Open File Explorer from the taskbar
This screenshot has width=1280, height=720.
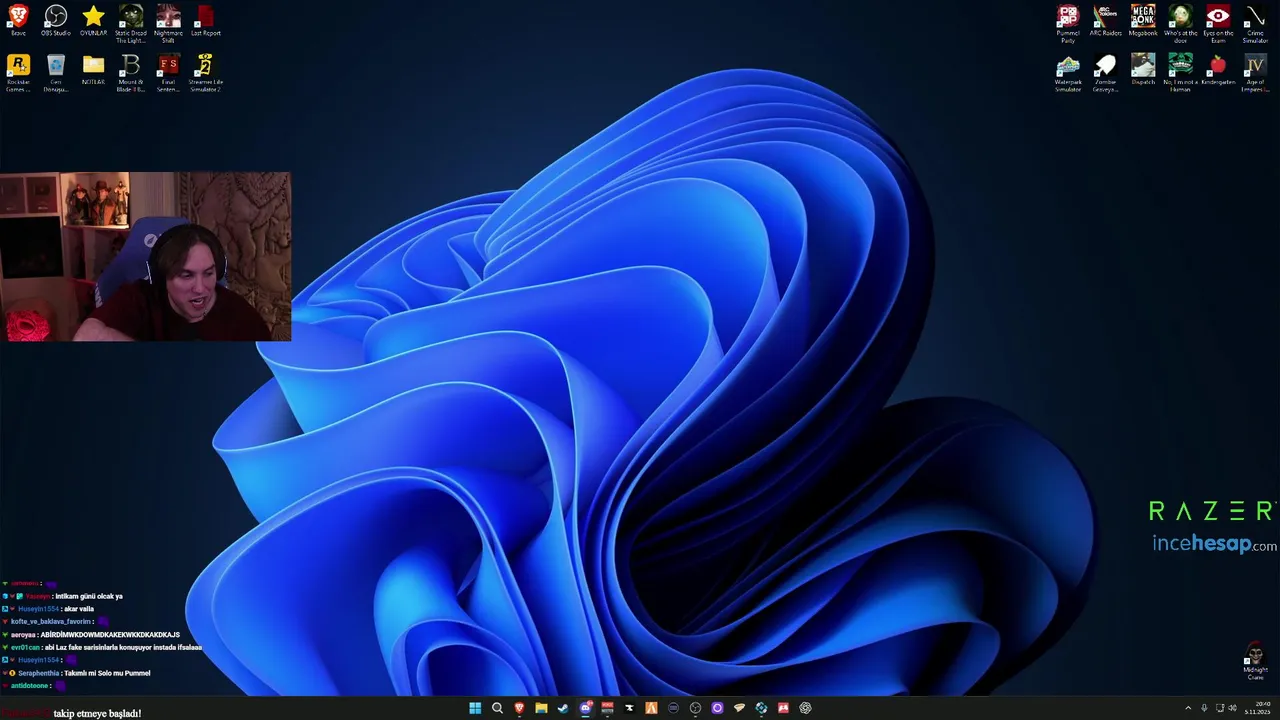541,708
